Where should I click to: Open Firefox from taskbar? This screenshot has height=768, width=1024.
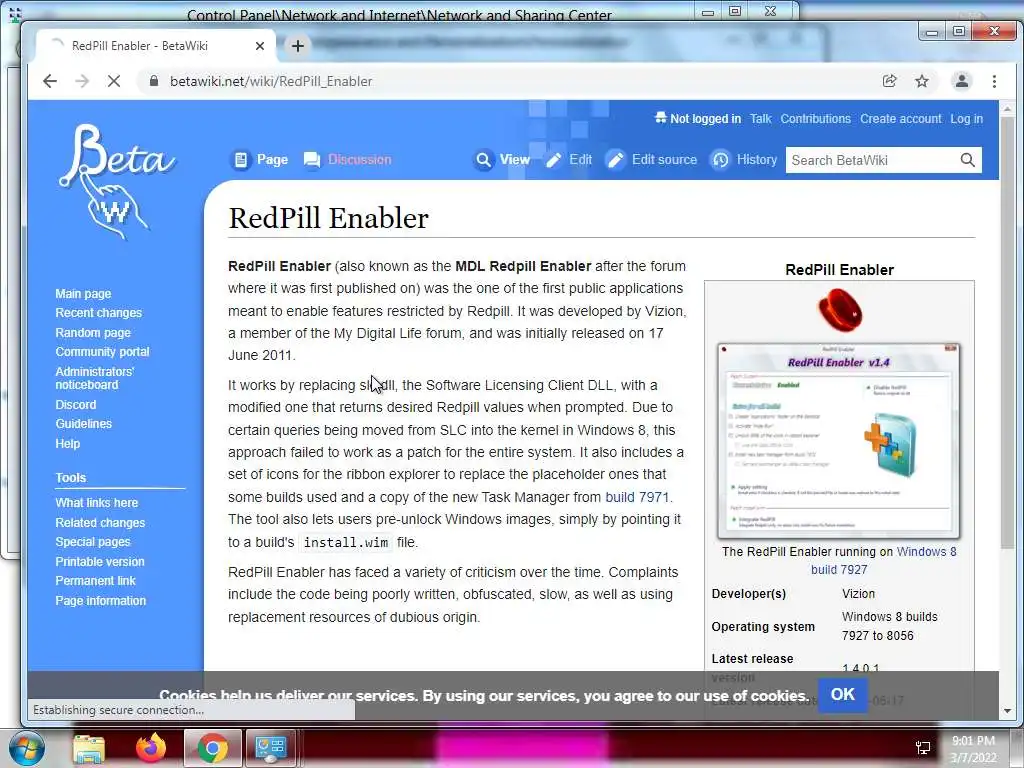(x=151, y=748)
